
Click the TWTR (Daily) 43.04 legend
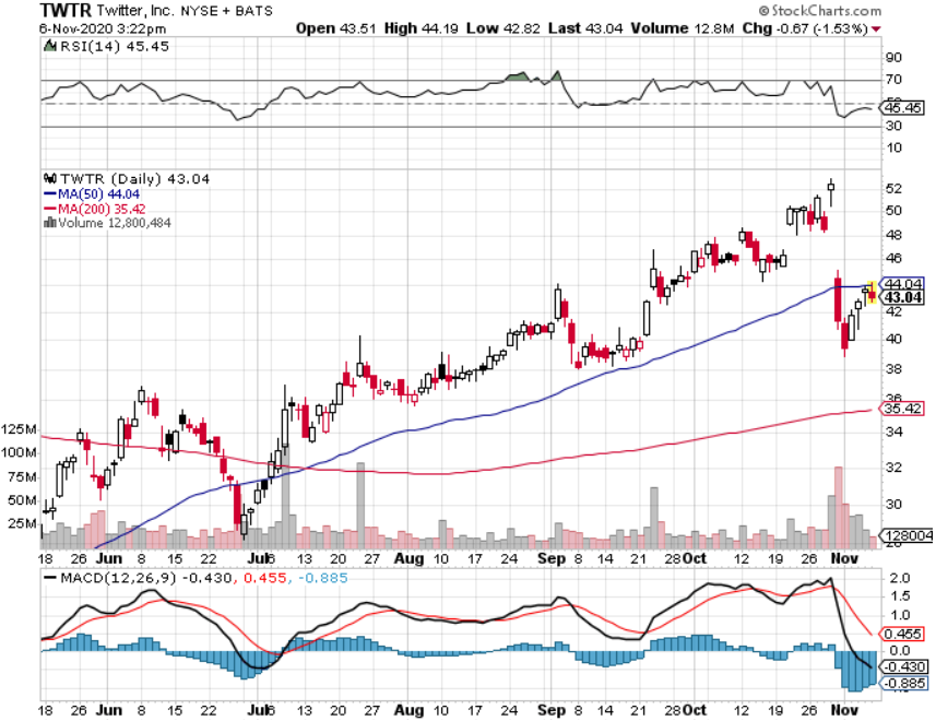135,179
